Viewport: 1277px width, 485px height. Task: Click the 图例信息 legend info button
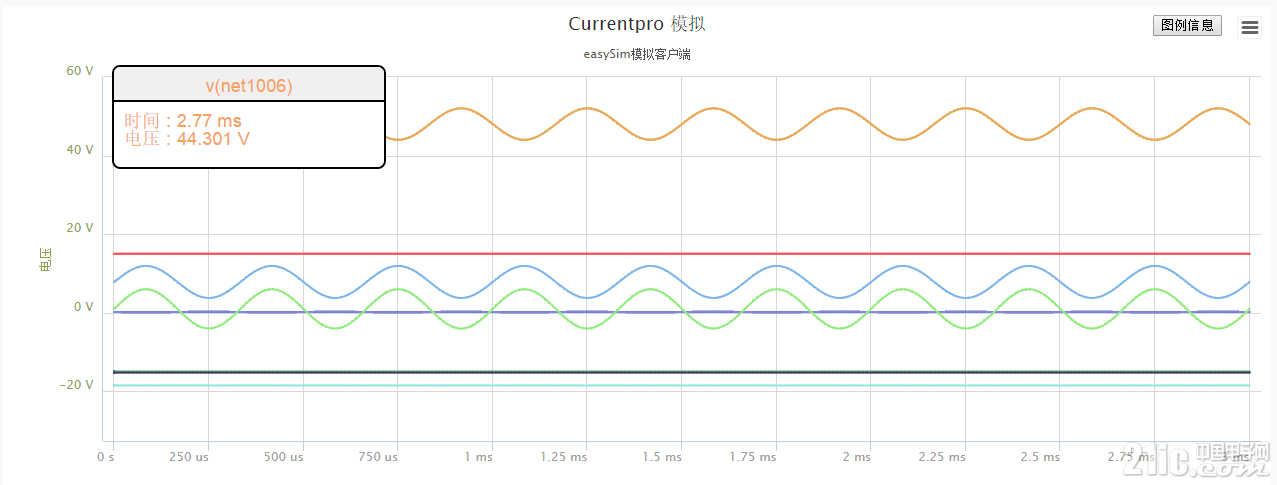[1187, 26]
